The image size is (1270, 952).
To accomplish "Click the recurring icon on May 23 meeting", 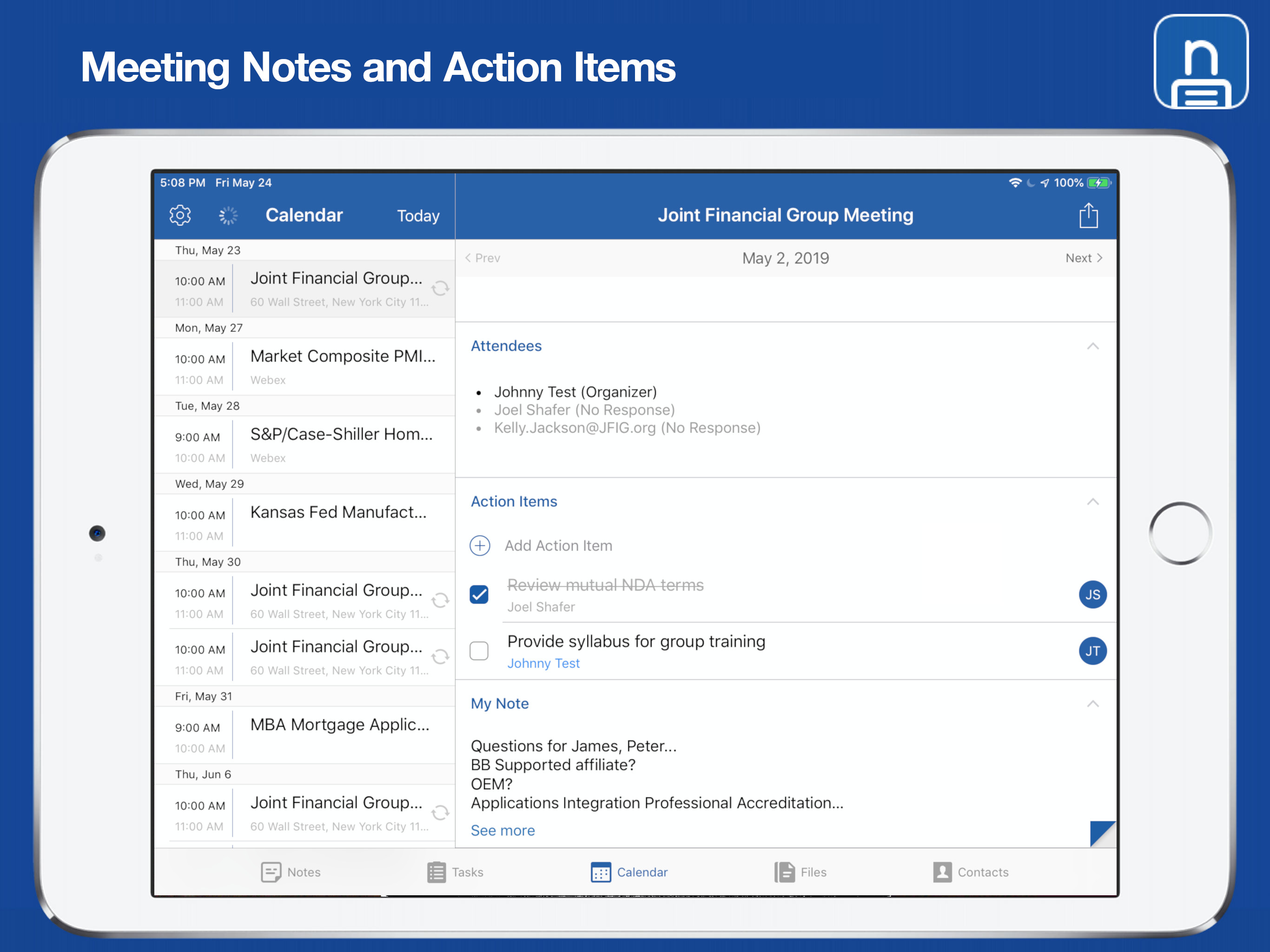I will 440,288.
